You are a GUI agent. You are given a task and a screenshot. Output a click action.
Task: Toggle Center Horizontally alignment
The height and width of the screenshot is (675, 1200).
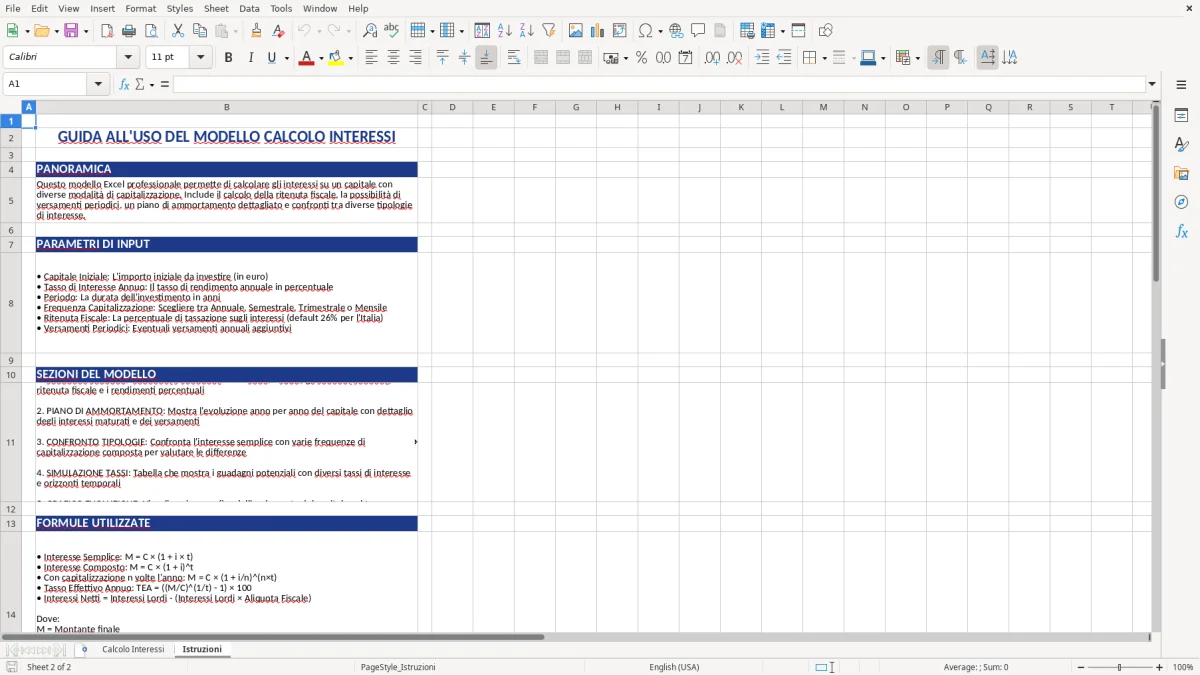pos(393,58)
